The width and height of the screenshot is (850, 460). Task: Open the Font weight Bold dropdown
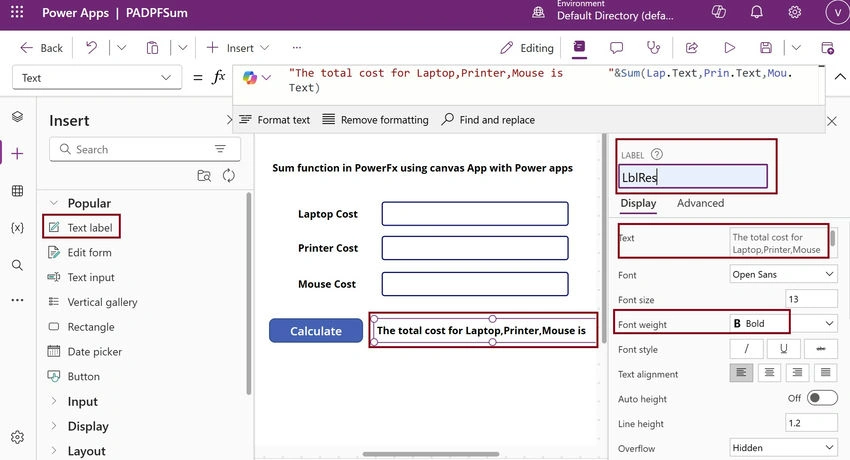(x=783, y=323)
